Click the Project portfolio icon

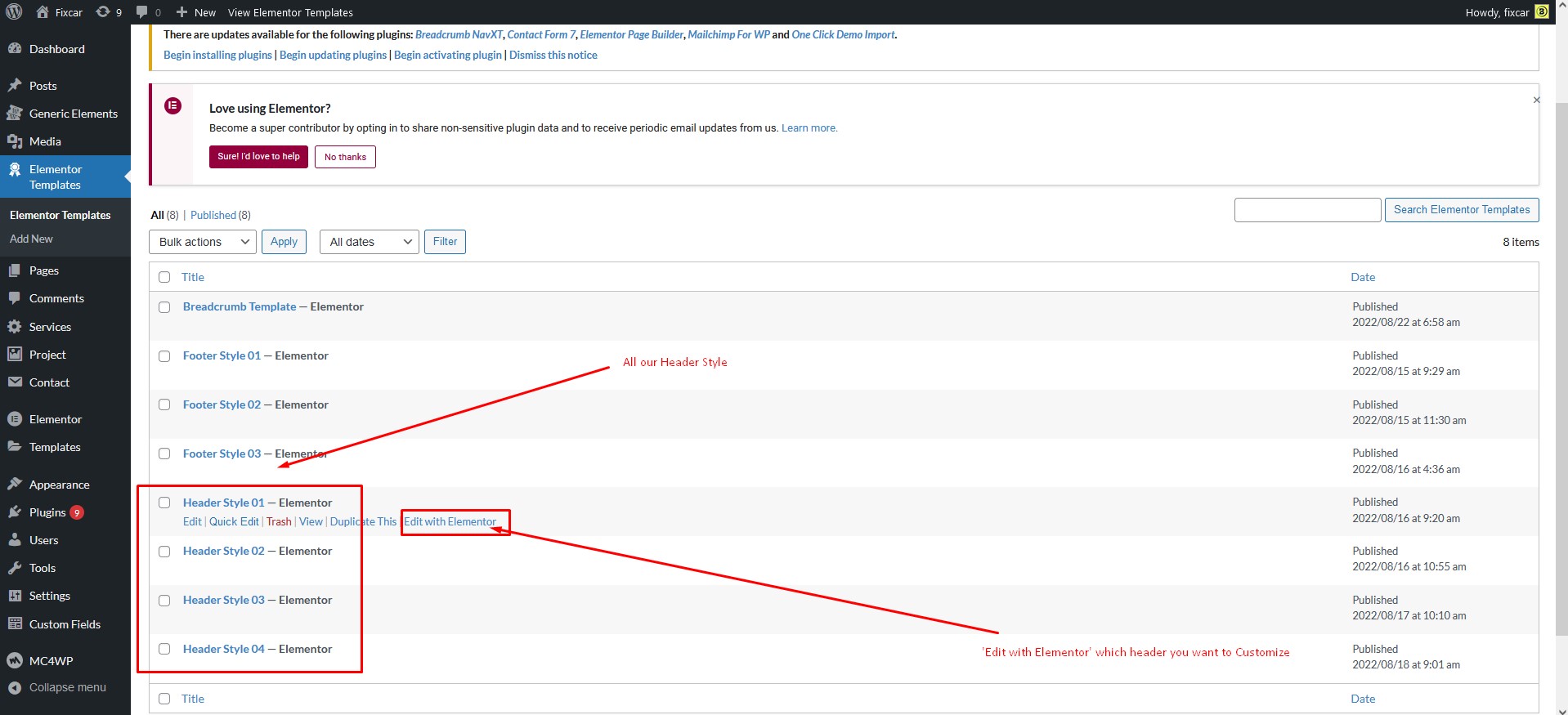15,355
